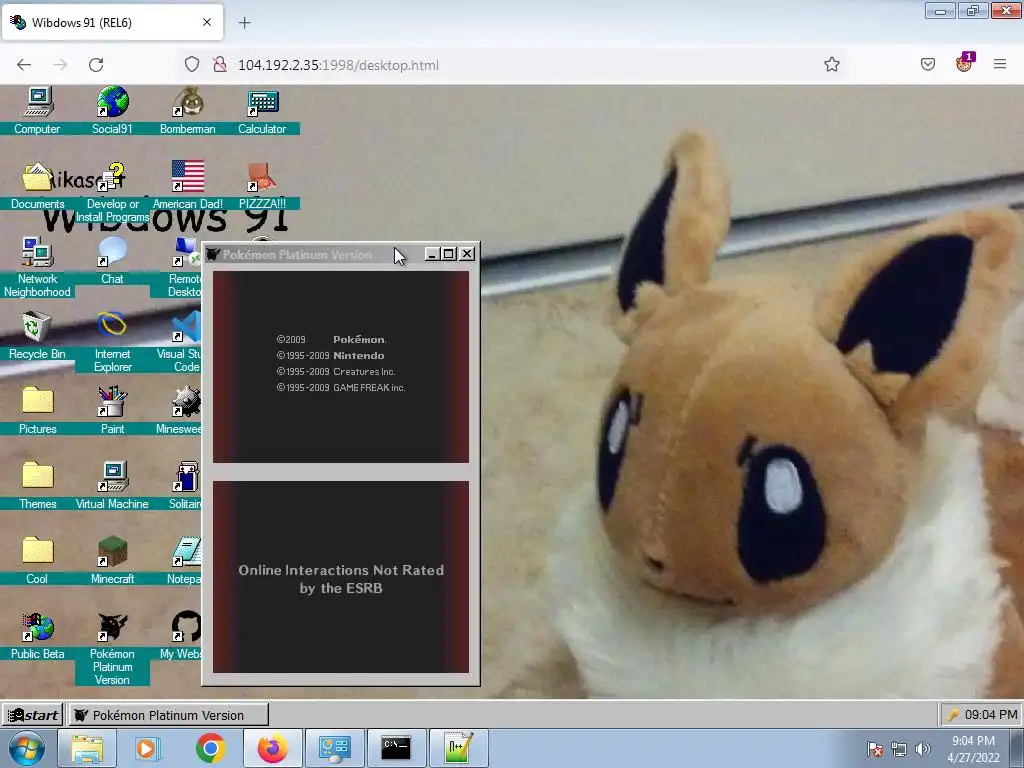Close the Wibdows 91 browser tab
Screen dimensions: 1024x768
tap(207, 22)
